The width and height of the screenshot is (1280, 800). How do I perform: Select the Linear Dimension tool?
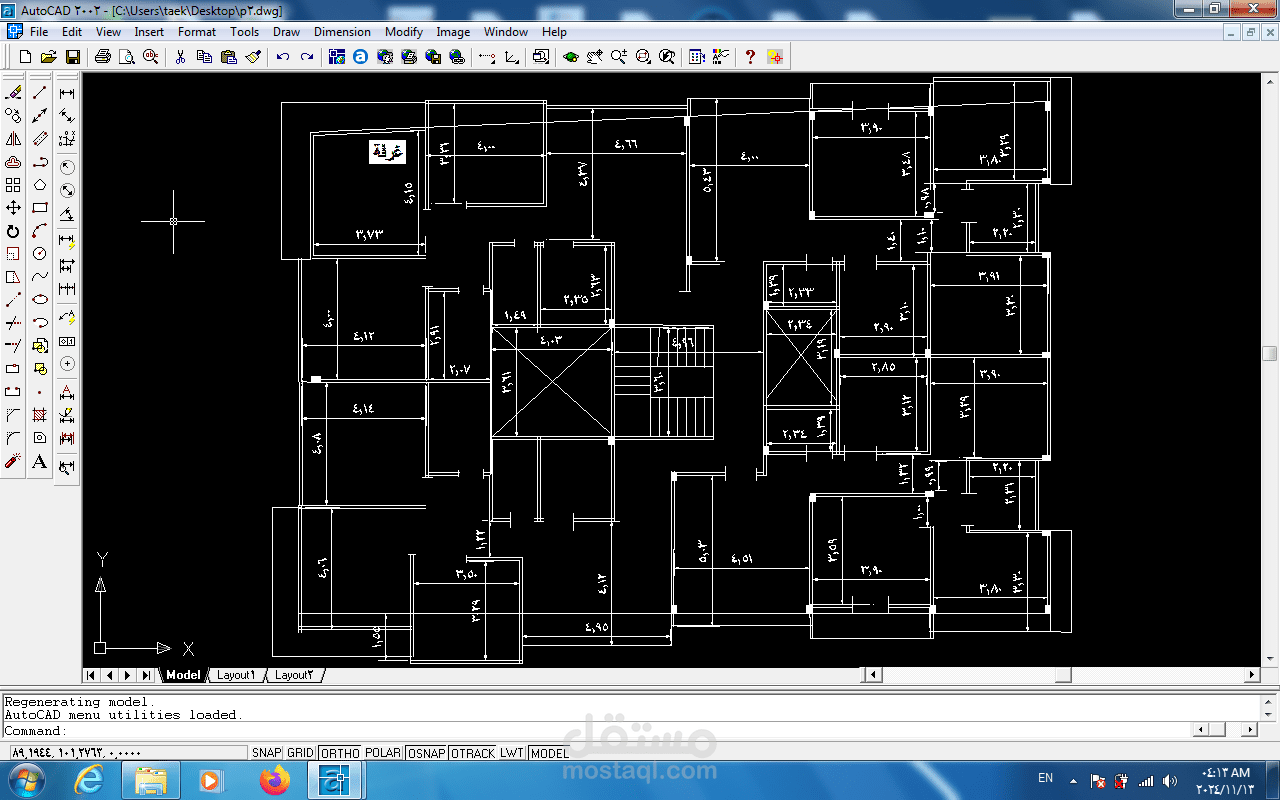point(67,93)
